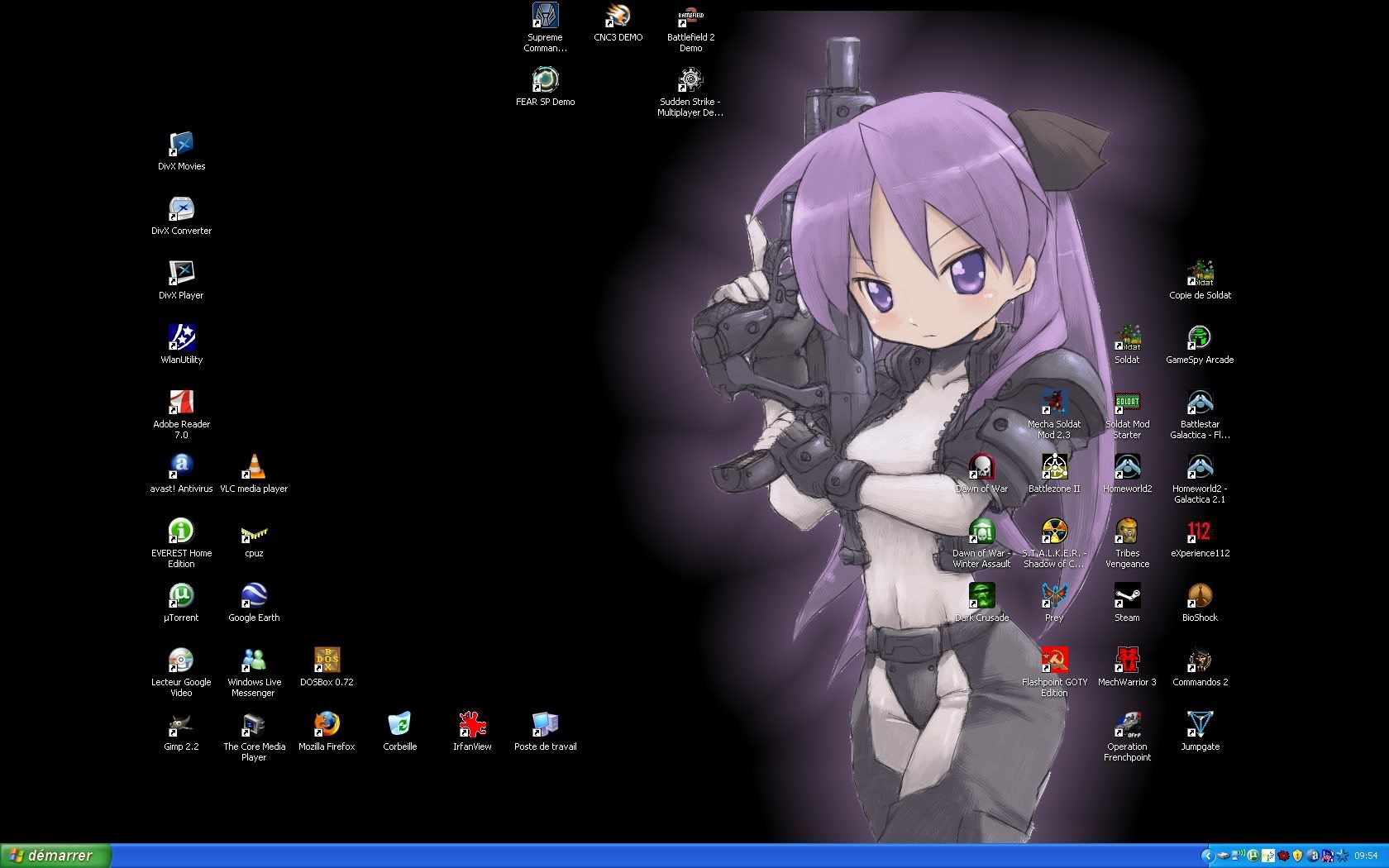Select the Homeworld2 desktop icon
Image resolution: width=1389 pixels, height=868 pixels.
pyautogui.click(x=1127, y=466)
